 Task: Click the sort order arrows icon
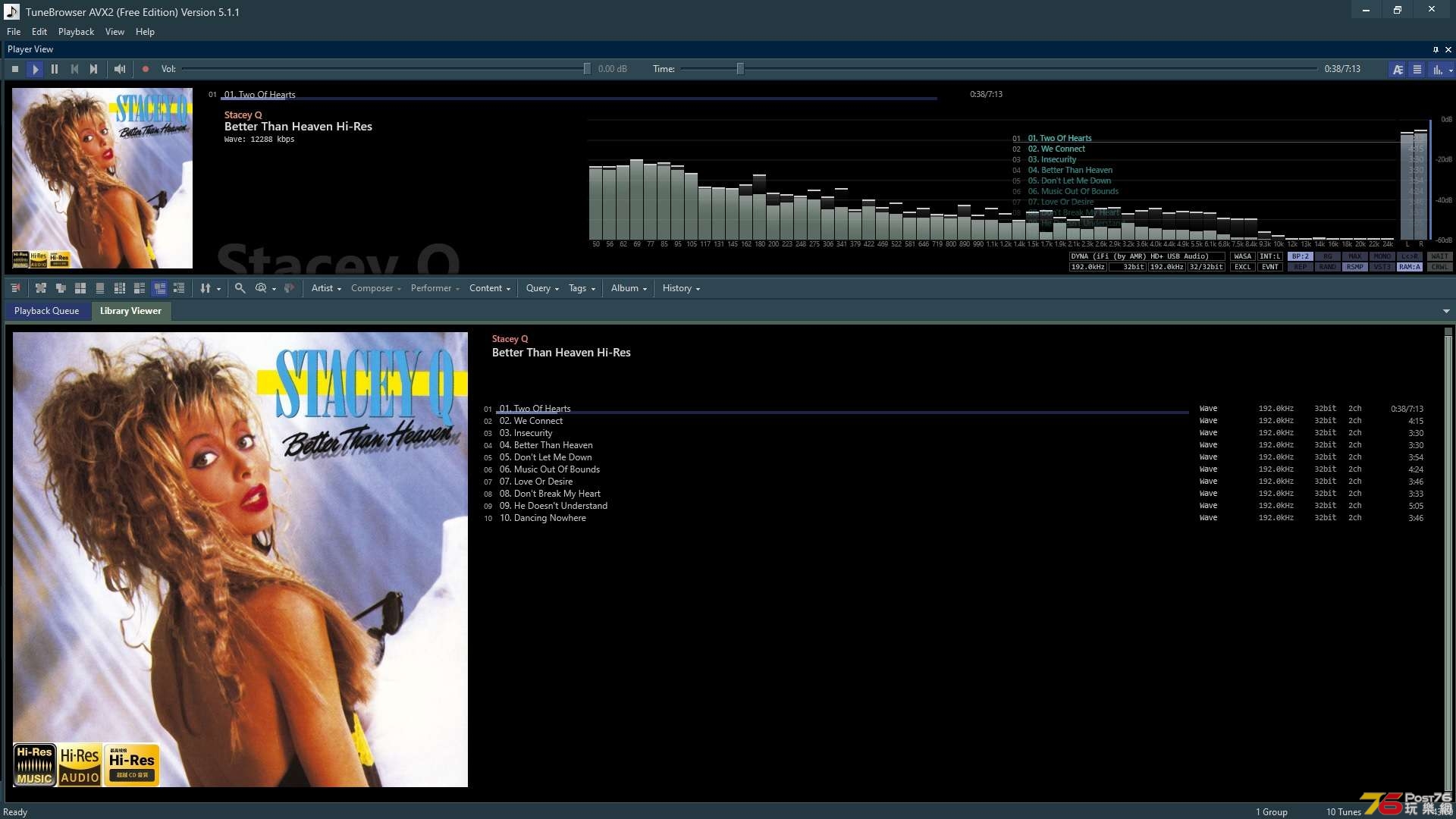205,288
